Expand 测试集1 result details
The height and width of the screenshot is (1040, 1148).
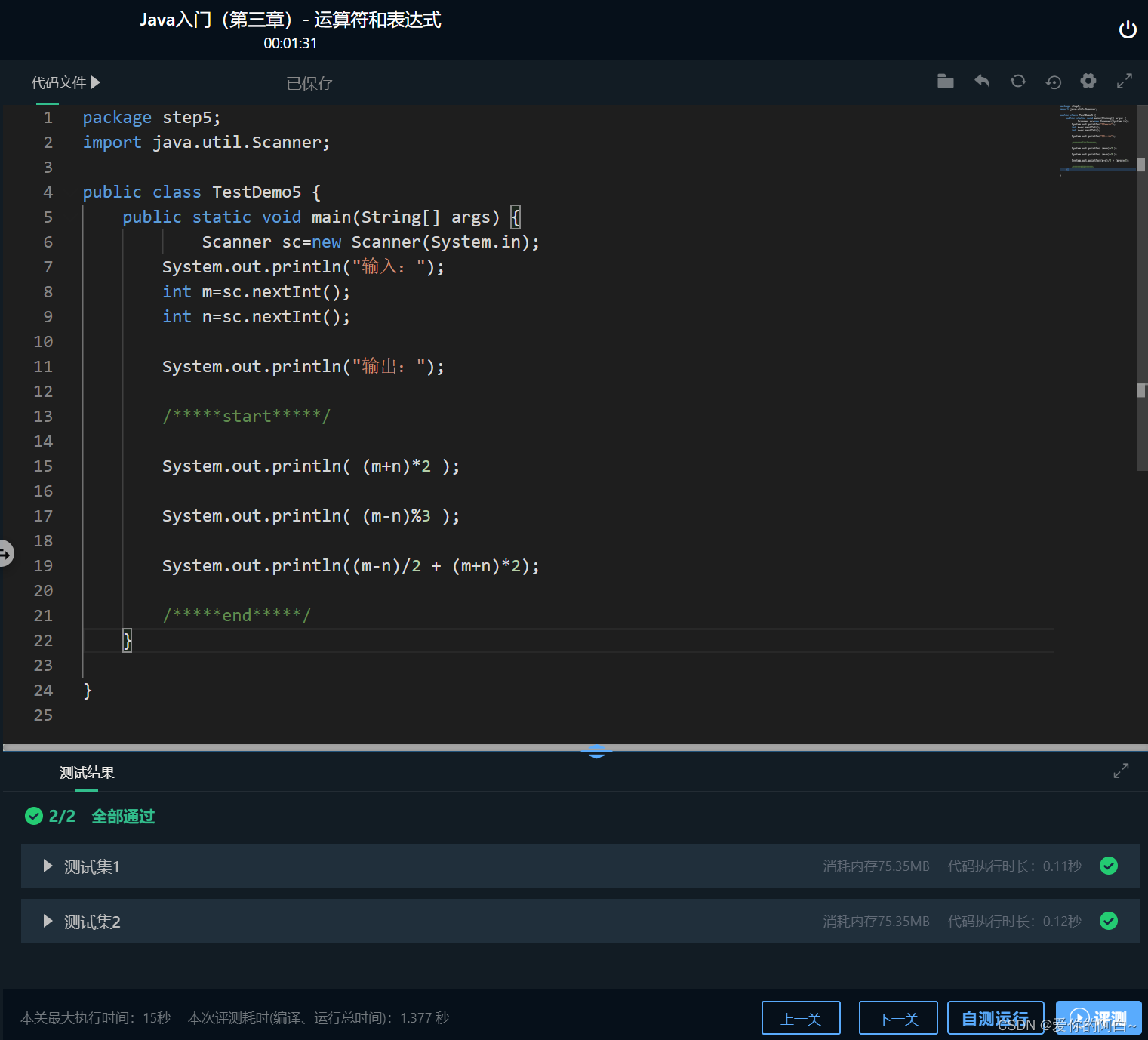[47, 866]
